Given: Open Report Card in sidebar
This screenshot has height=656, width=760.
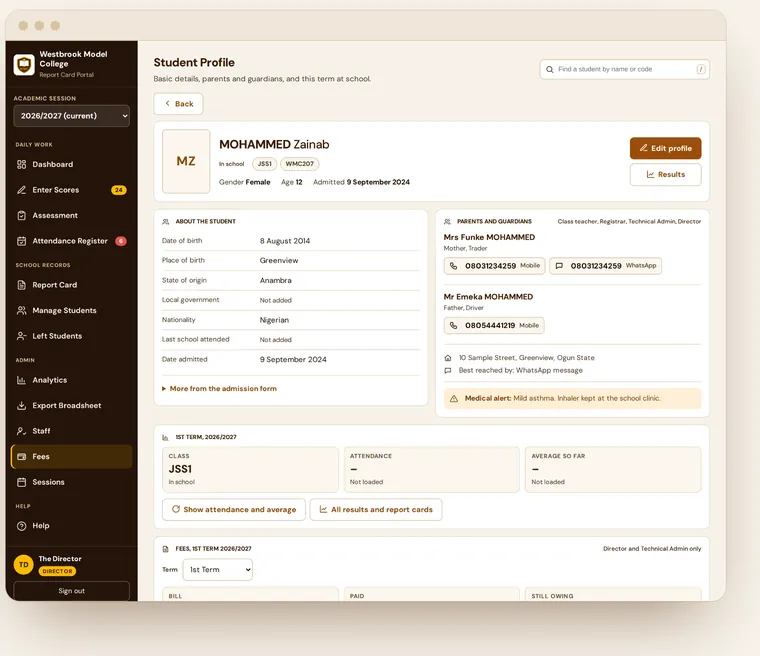Looking at the screenshot, I should [x=71, y=285].
